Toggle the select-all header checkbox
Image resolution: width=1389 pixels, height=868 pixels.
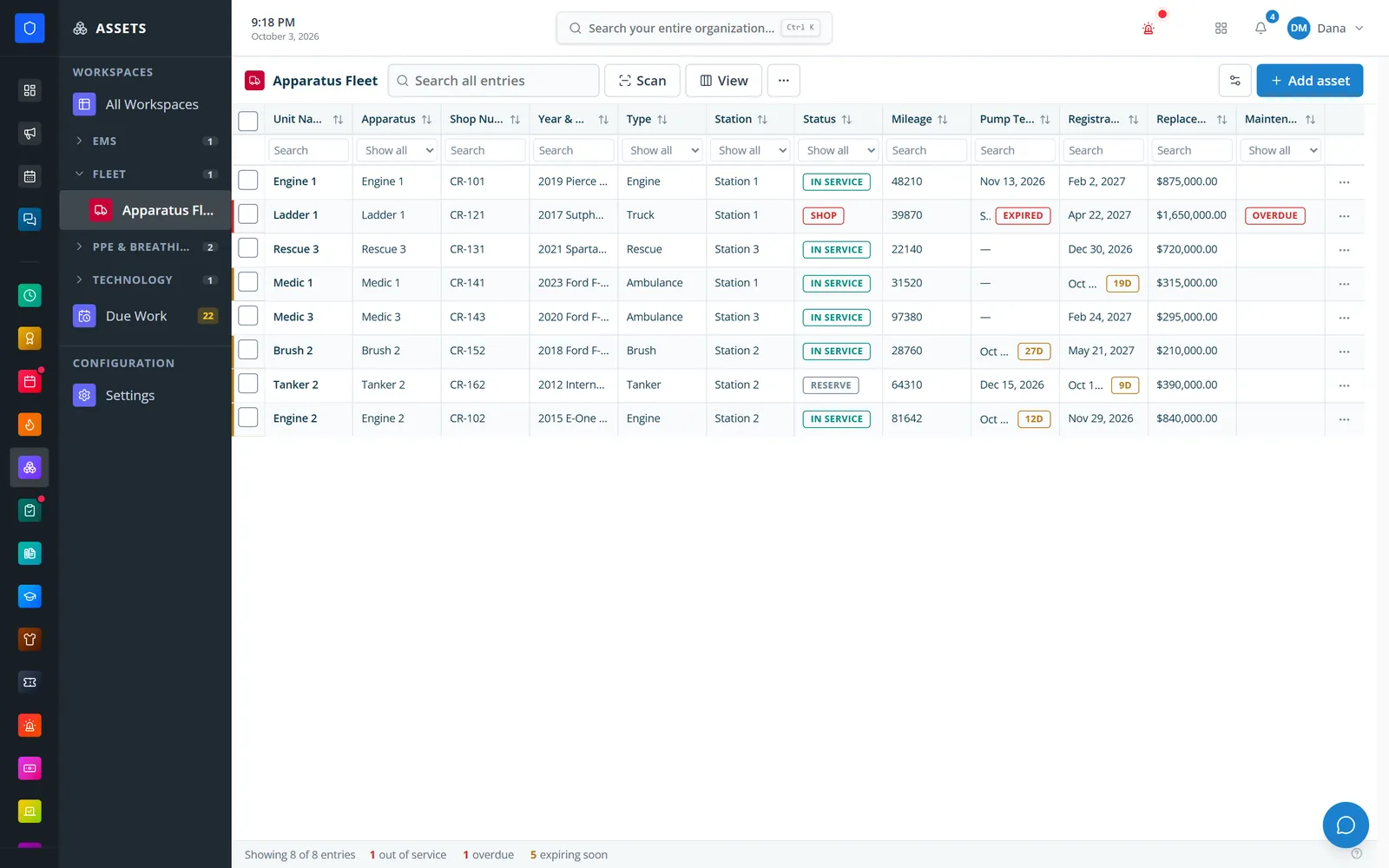coord(248,121)
